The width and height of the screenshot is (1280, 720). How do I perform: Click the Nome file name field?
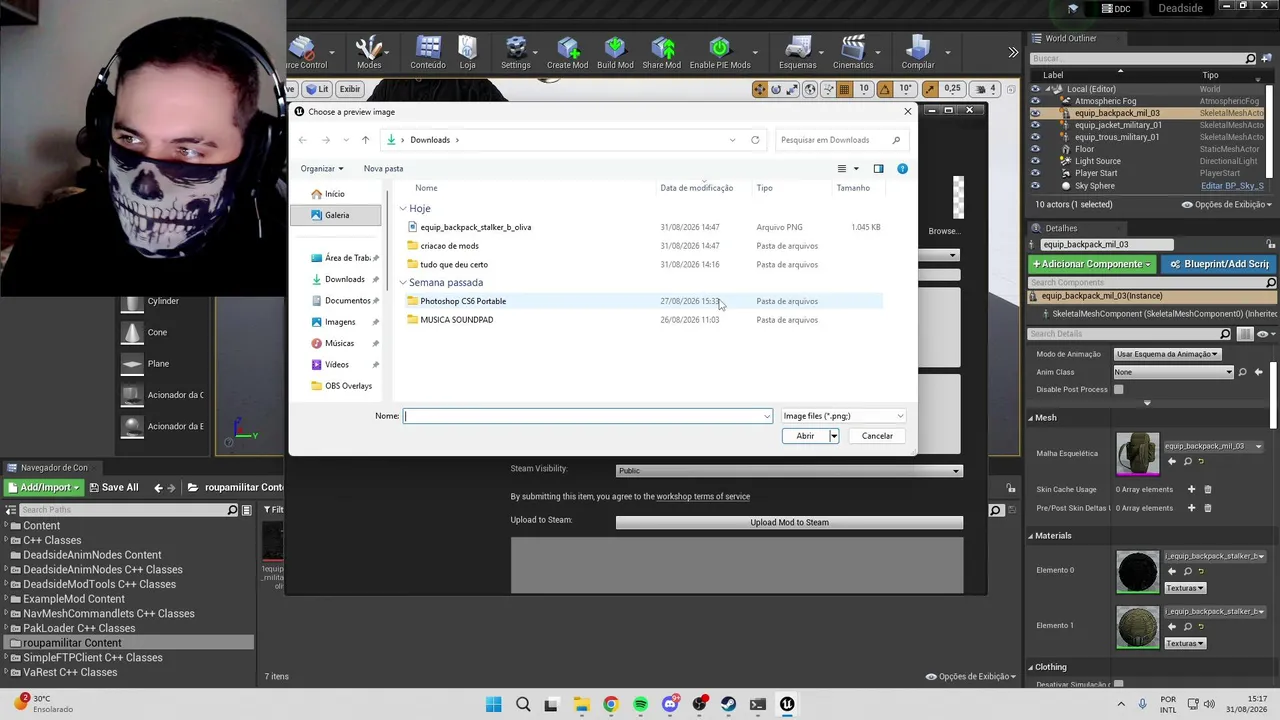tap(588, 416)
